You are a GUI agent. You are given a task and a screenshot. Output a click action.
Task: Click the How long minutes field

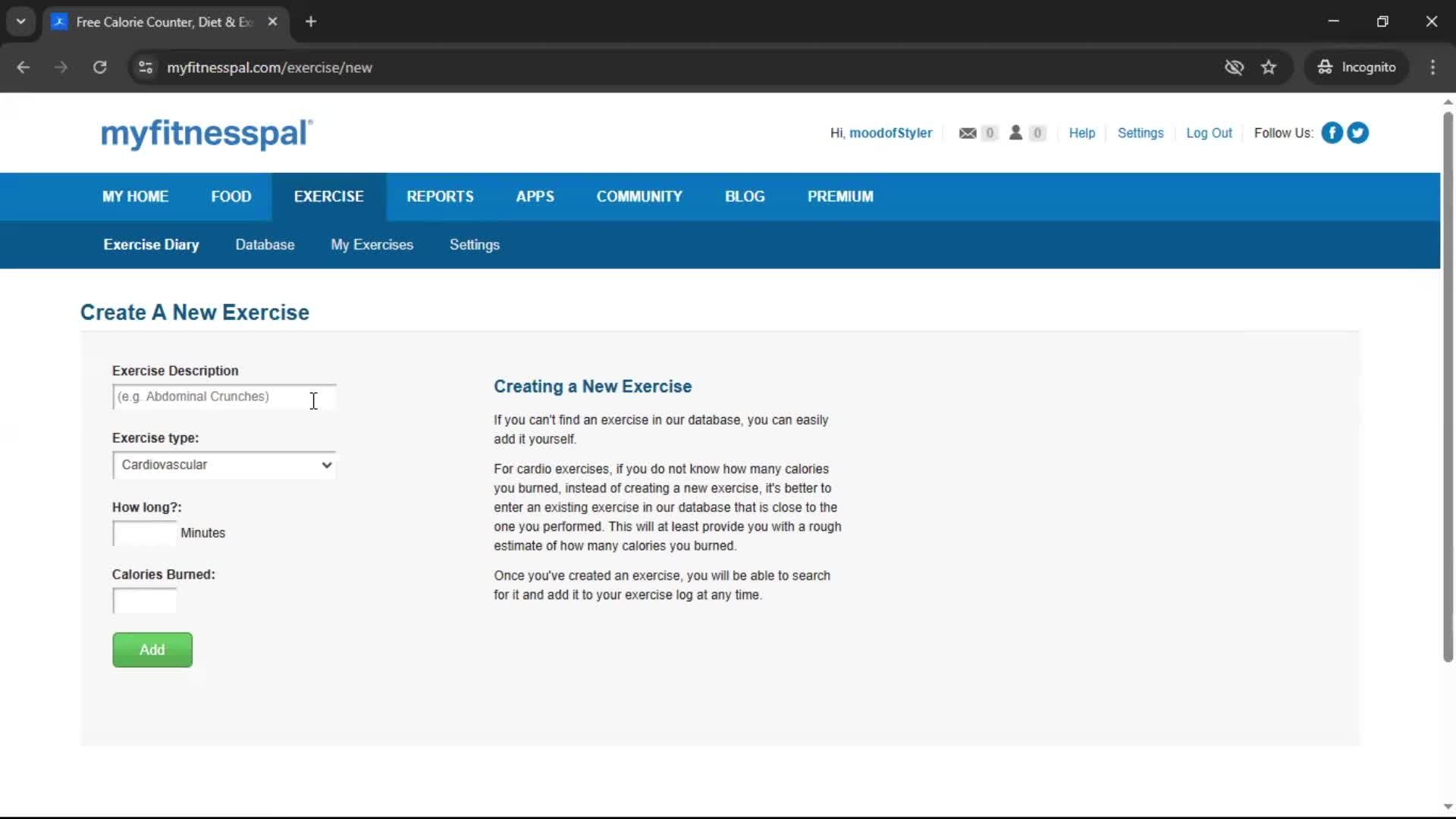(144, 533)
